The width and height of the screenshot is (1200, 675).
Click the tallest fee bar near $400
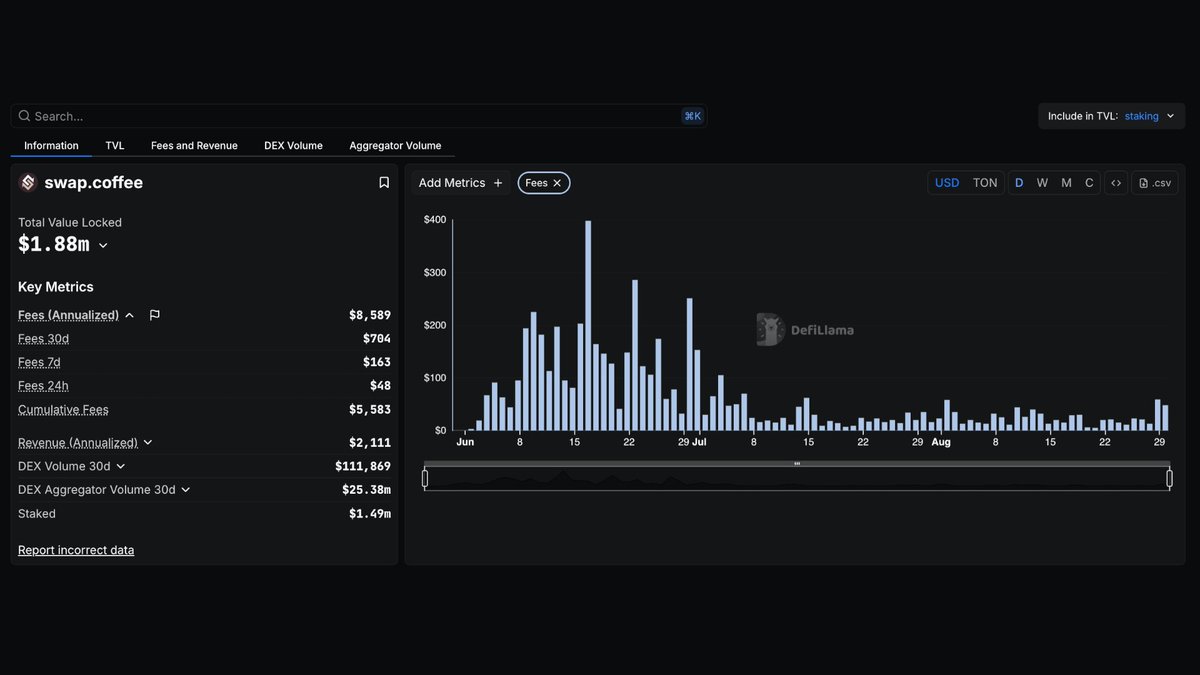588,326
